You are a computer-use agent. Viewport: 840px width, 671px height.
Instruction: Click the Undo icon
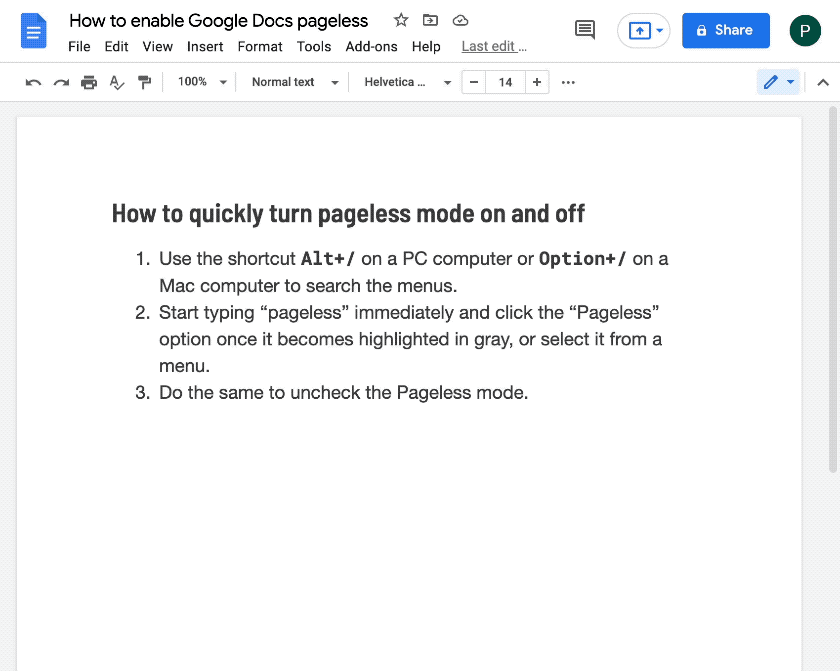33,82
